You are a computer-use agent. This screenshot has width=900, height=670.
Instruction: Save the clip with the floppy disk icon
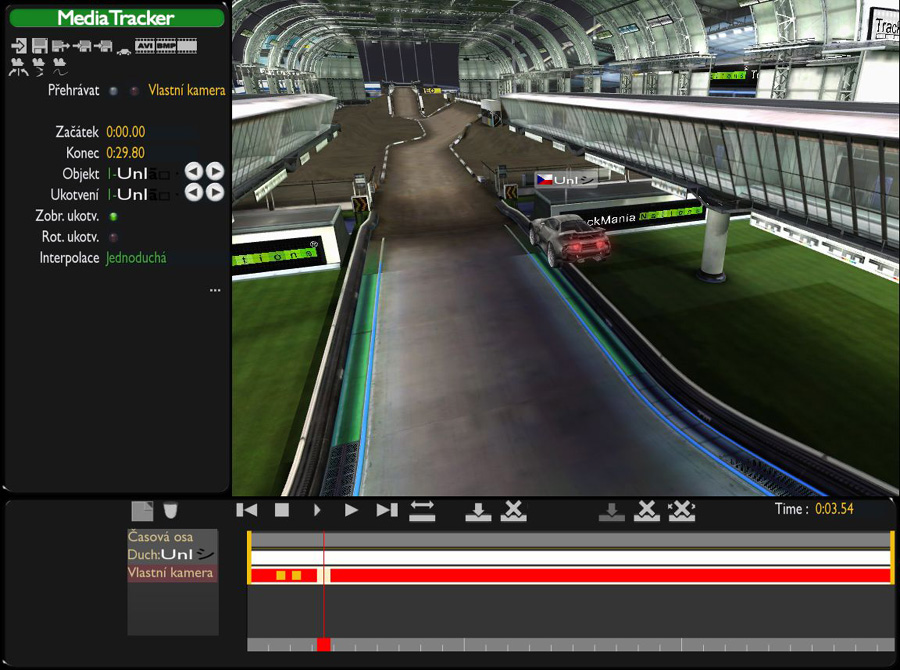(40, 45)
